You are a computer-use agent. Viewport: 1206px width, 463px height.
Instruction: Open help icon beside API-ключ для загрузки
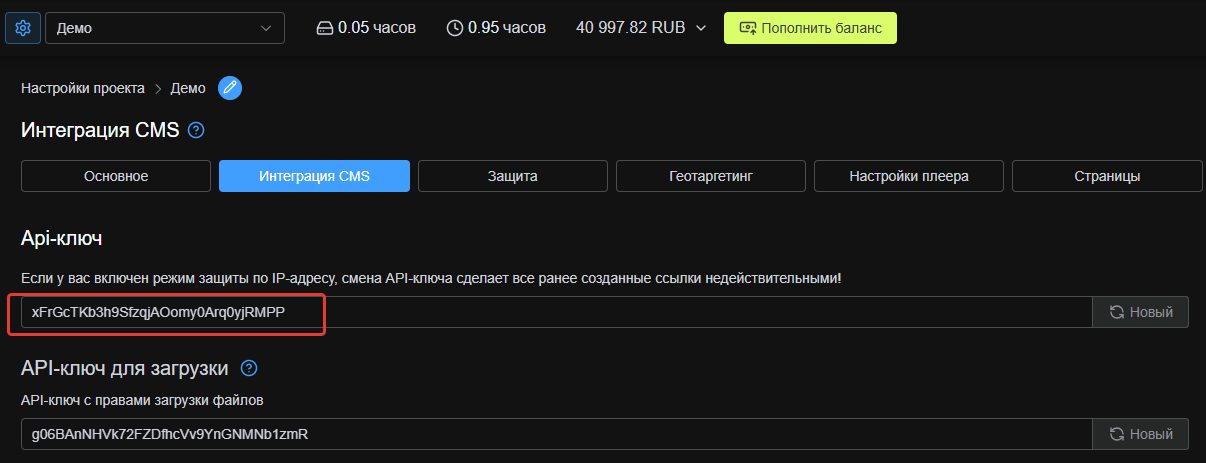(x=250, y=368)
